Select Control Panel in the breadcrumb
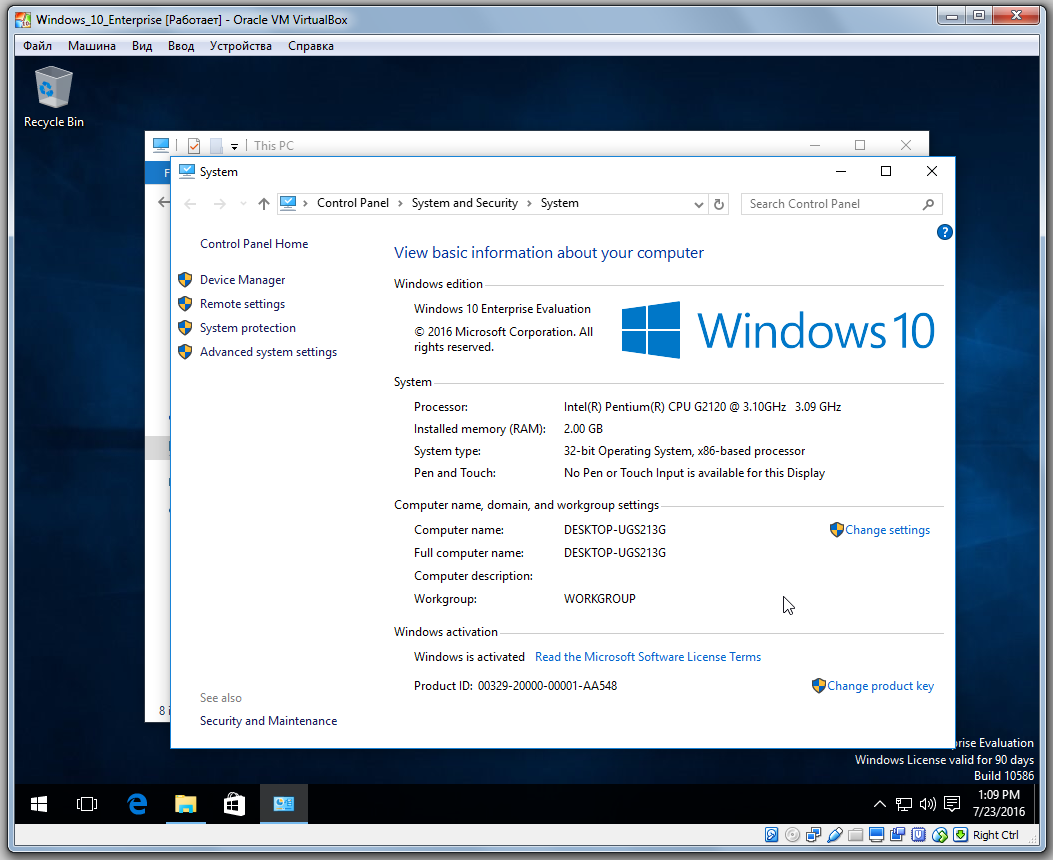 353,203
